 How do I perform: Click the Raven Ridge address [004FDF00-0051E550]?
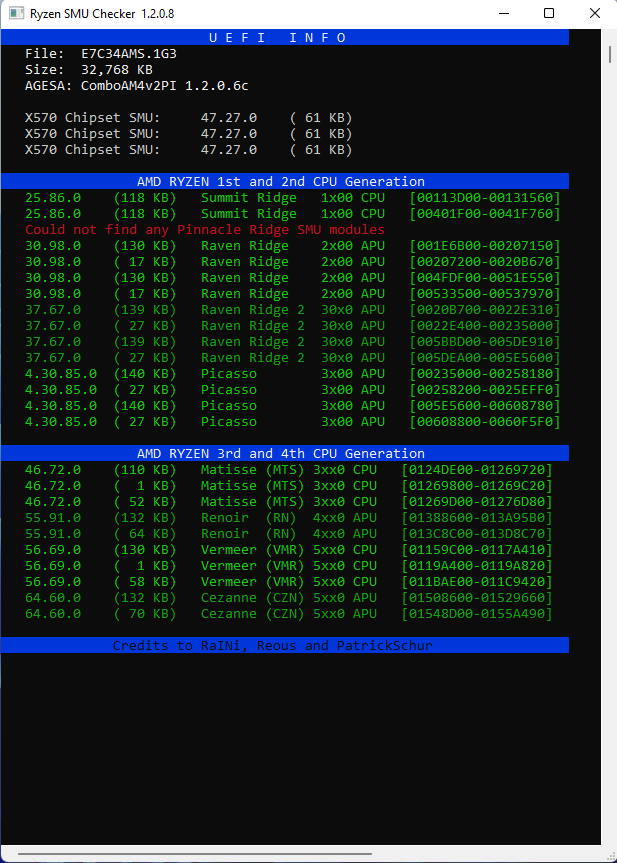pos(485,277)
